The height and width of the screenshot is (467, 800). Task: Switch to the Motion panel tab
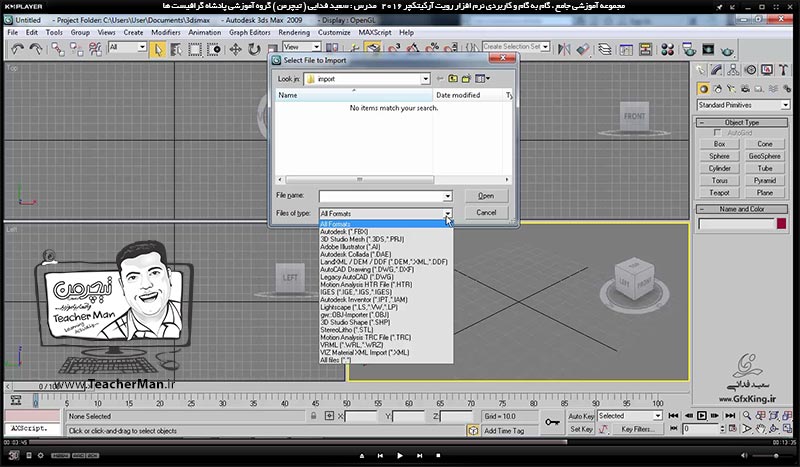750,70
